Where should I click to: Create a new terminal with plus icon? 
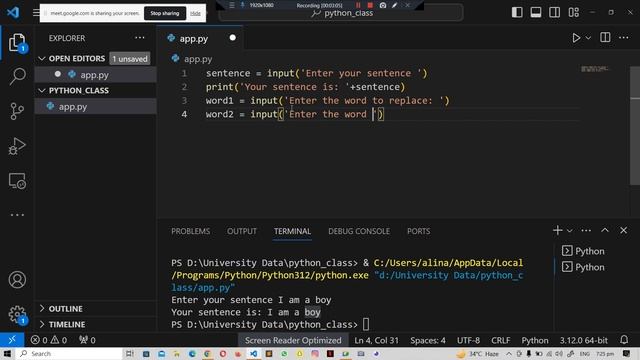[558, 230]
